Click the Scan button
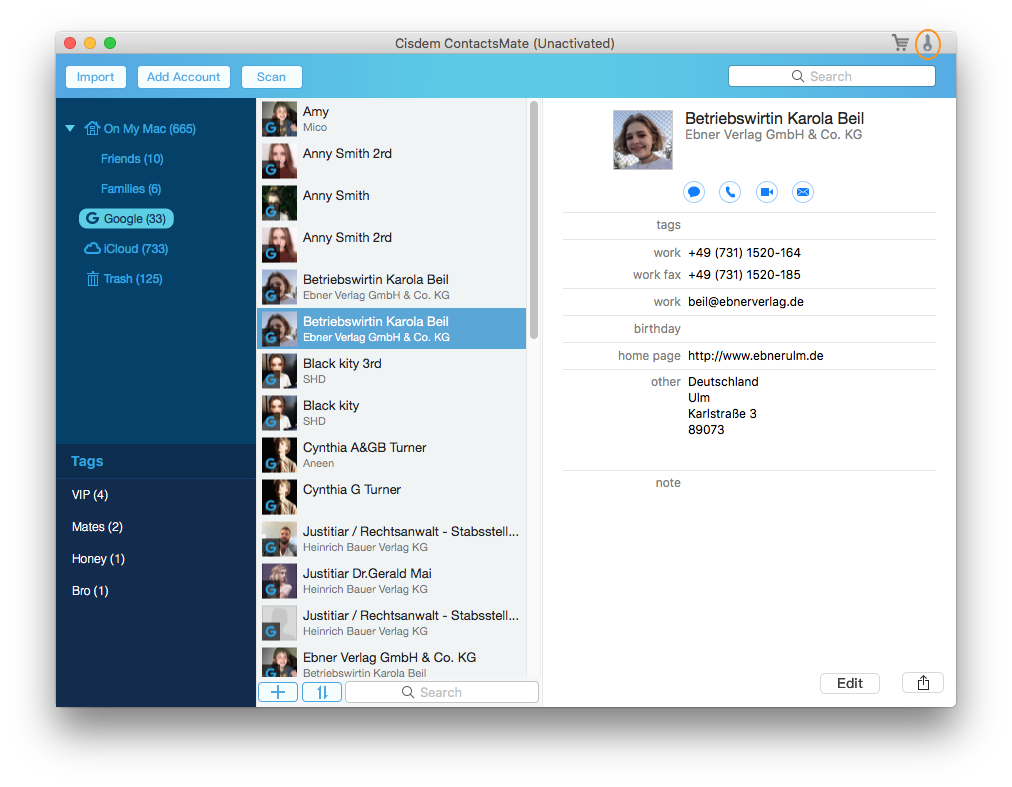 click(x=271, y=77)
